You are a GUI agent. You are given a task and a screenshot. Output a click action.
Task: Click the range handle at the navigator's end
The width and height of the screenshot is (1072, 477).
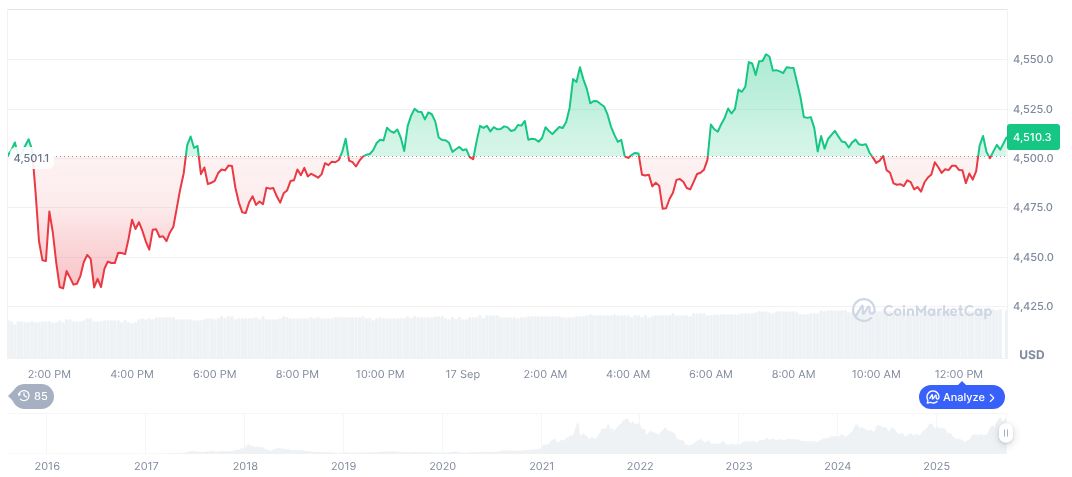pyautogui.click(x=1005, y=433)
